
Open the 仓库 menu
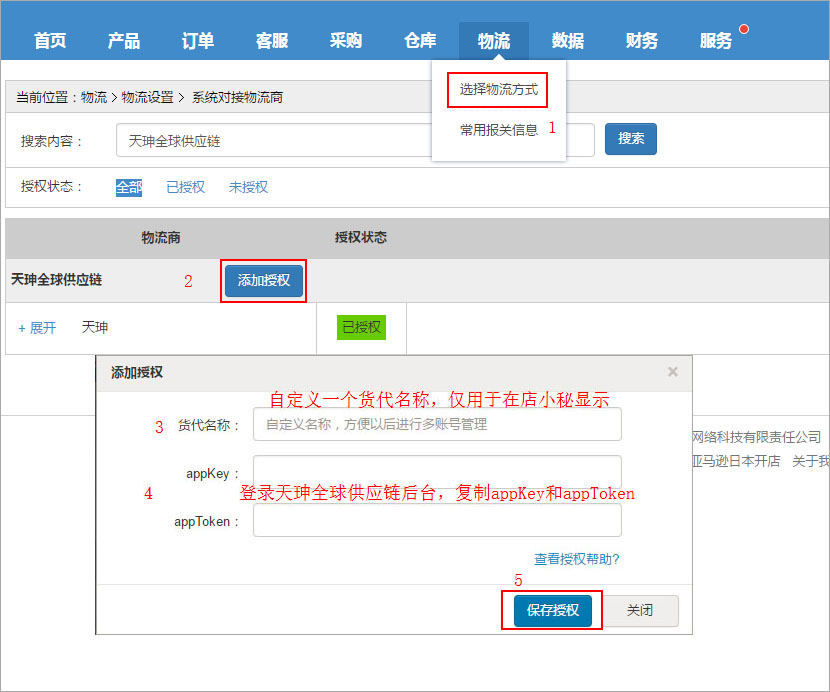point(420,41)
